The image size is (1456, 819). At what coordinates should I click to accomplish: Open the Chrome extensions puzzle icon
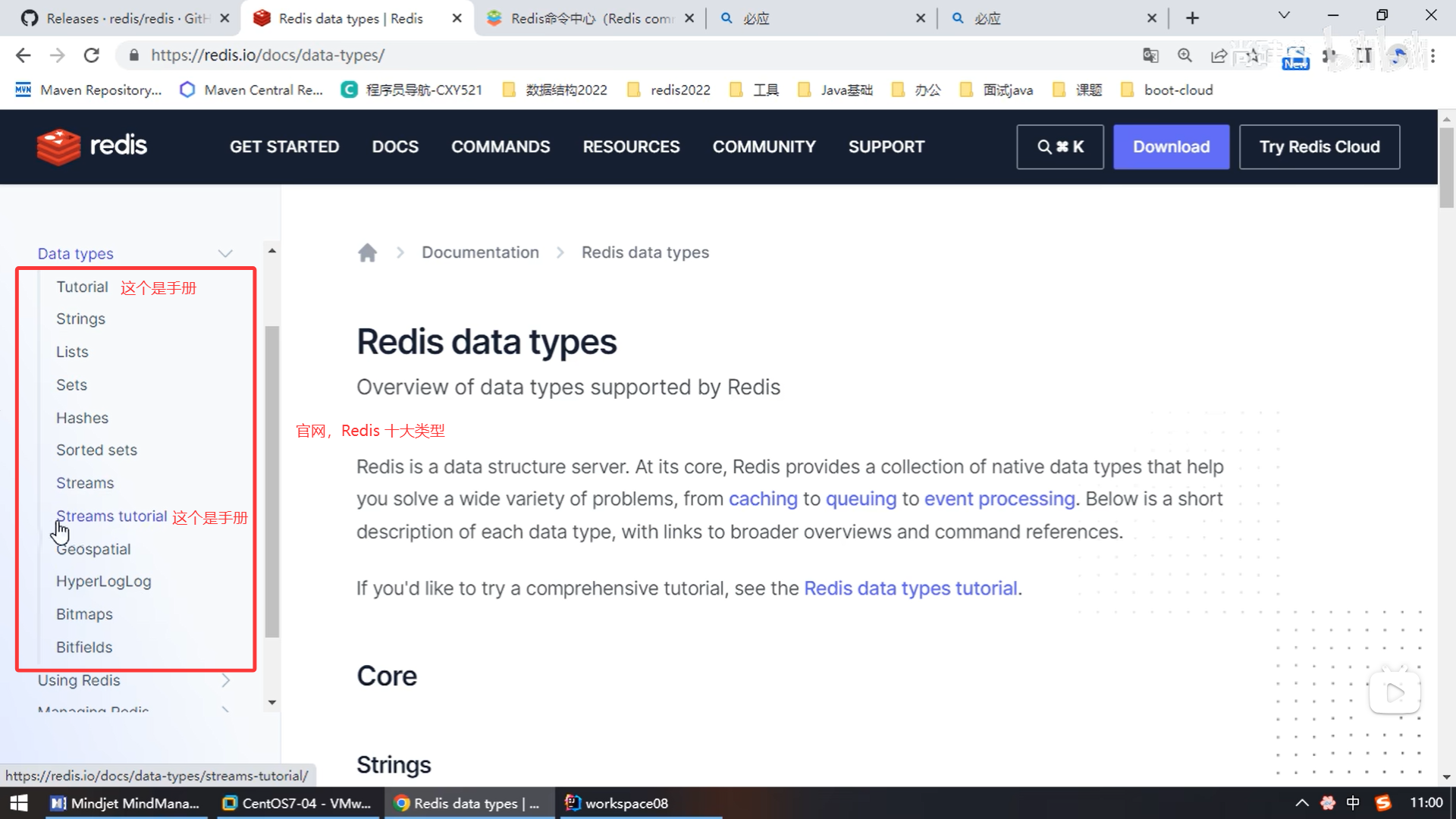coord(1329,55)
